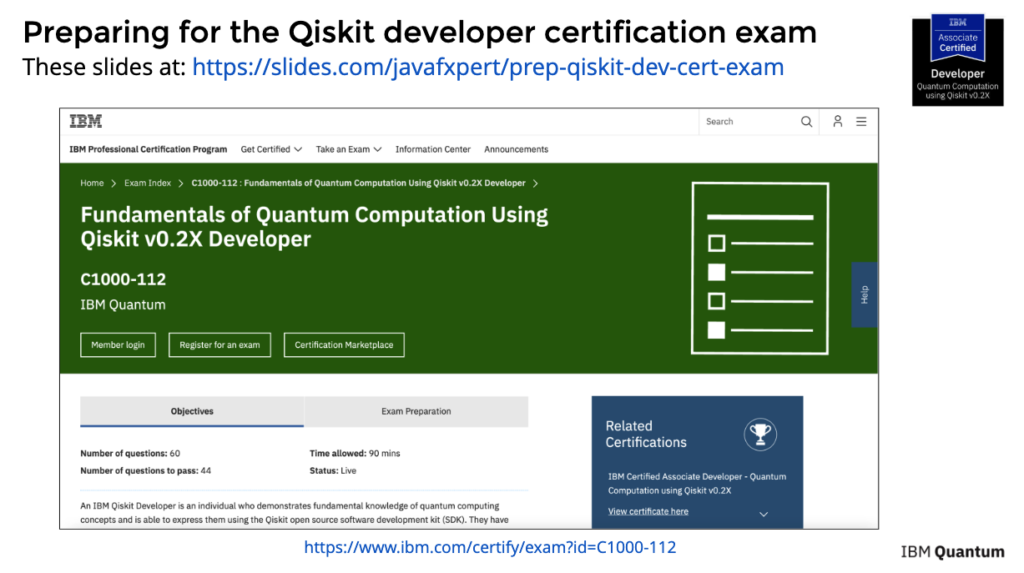Click the 'IBM Quantum' banner subtitle
The image size is (1024, 573).
(123, 304)
